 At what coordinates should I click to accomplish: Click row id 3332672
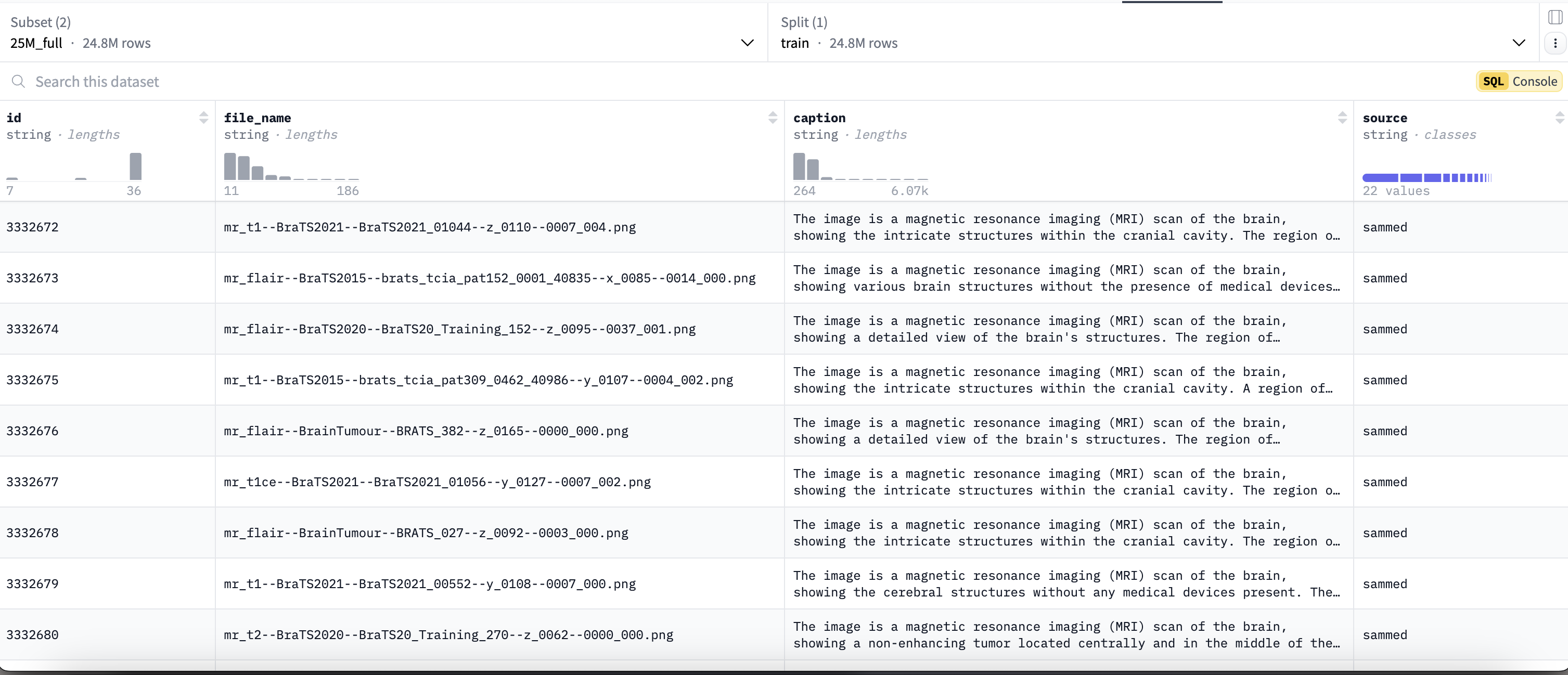(32, 227)
